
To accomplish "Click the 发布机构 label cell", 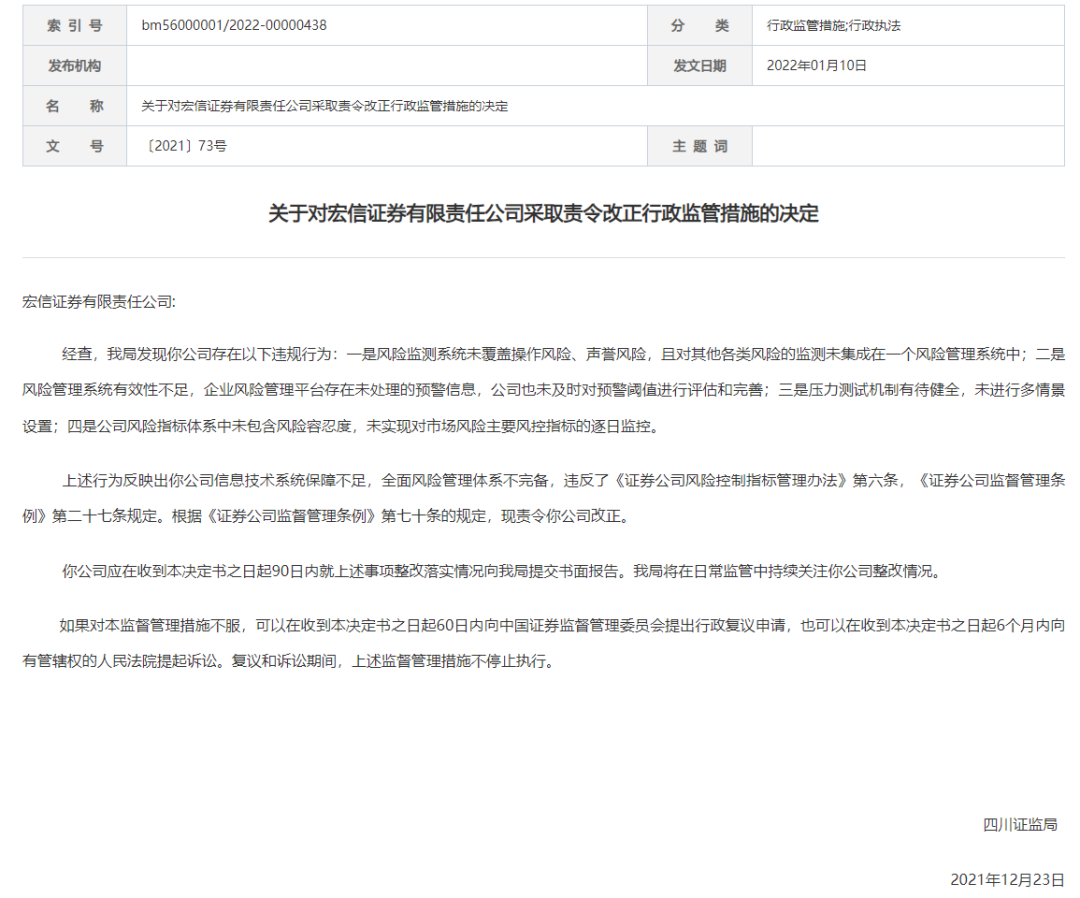I will pos(74,65).
